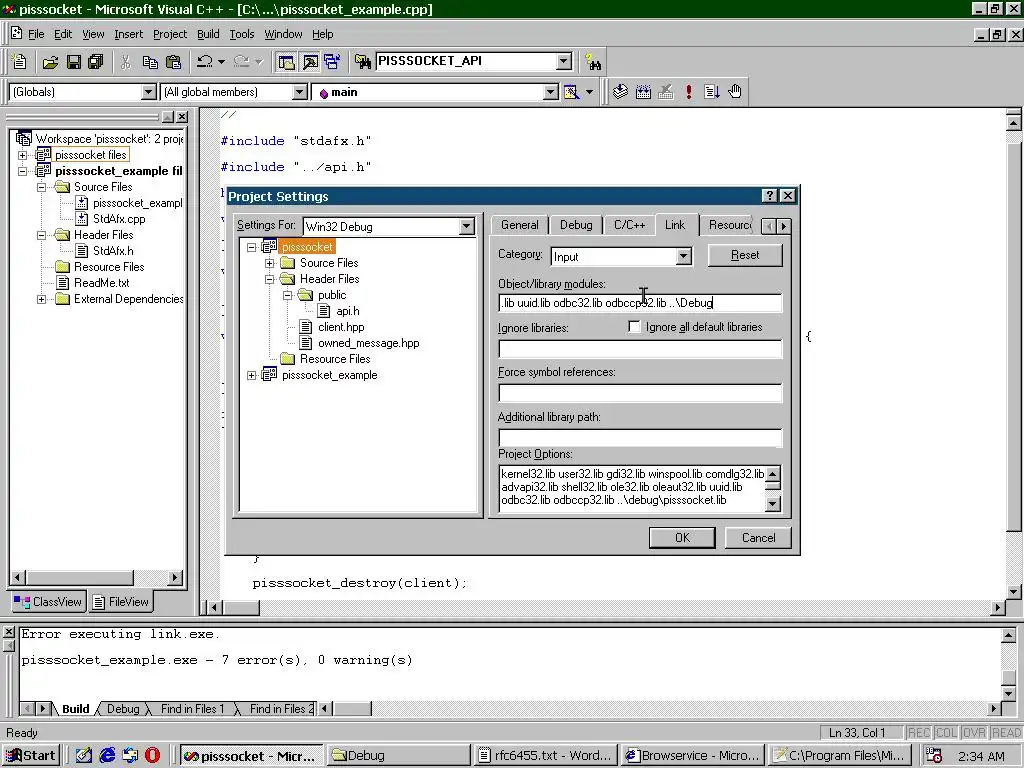
Task: Click the Window List toolbar icon
Action: pos(332,62)
